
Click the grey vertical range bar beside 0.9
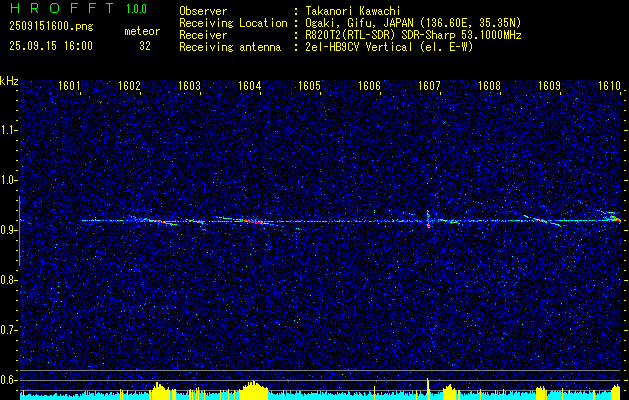pos(19,231)
